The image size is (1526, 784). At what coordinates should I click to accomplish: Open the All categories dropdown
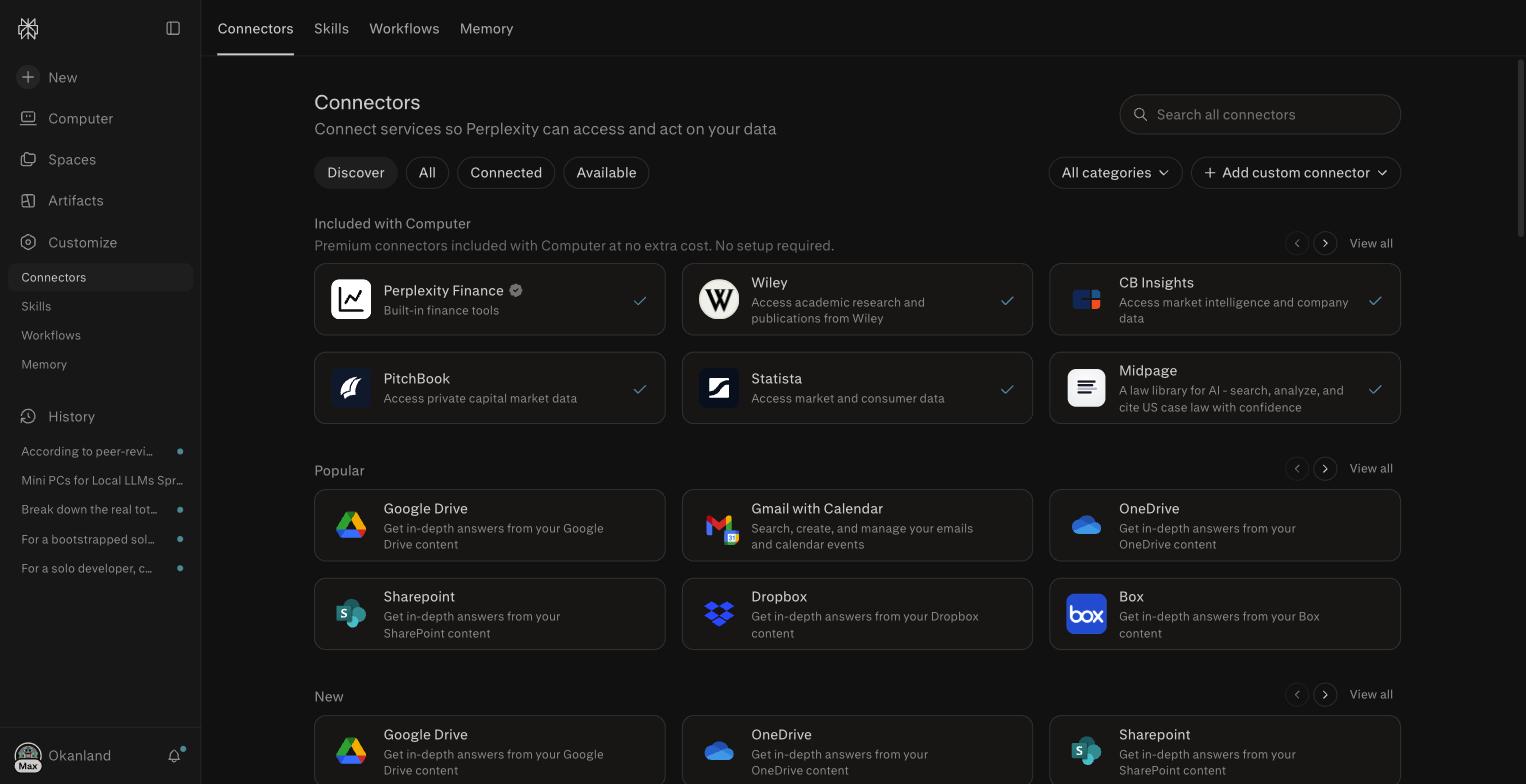[1115, 172]
